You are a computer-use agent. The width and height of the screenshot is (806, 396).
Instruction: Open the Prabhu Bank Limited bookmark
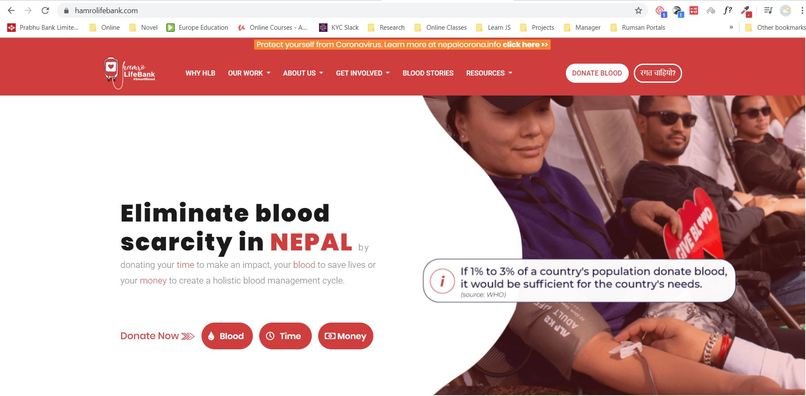(x=43, y=28)
